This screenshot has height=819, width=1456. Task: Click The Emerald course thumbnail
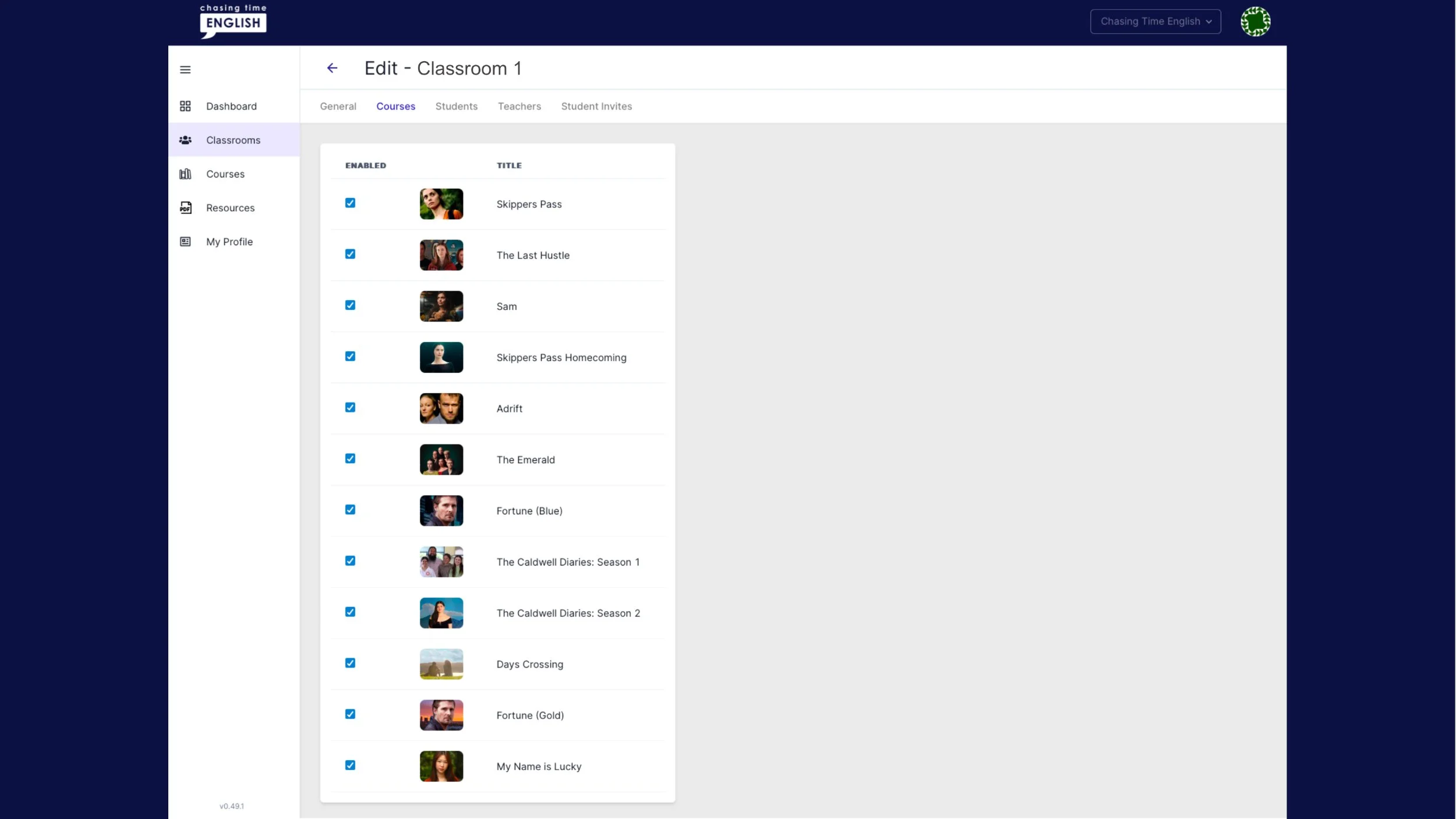(x=441, y=460)
